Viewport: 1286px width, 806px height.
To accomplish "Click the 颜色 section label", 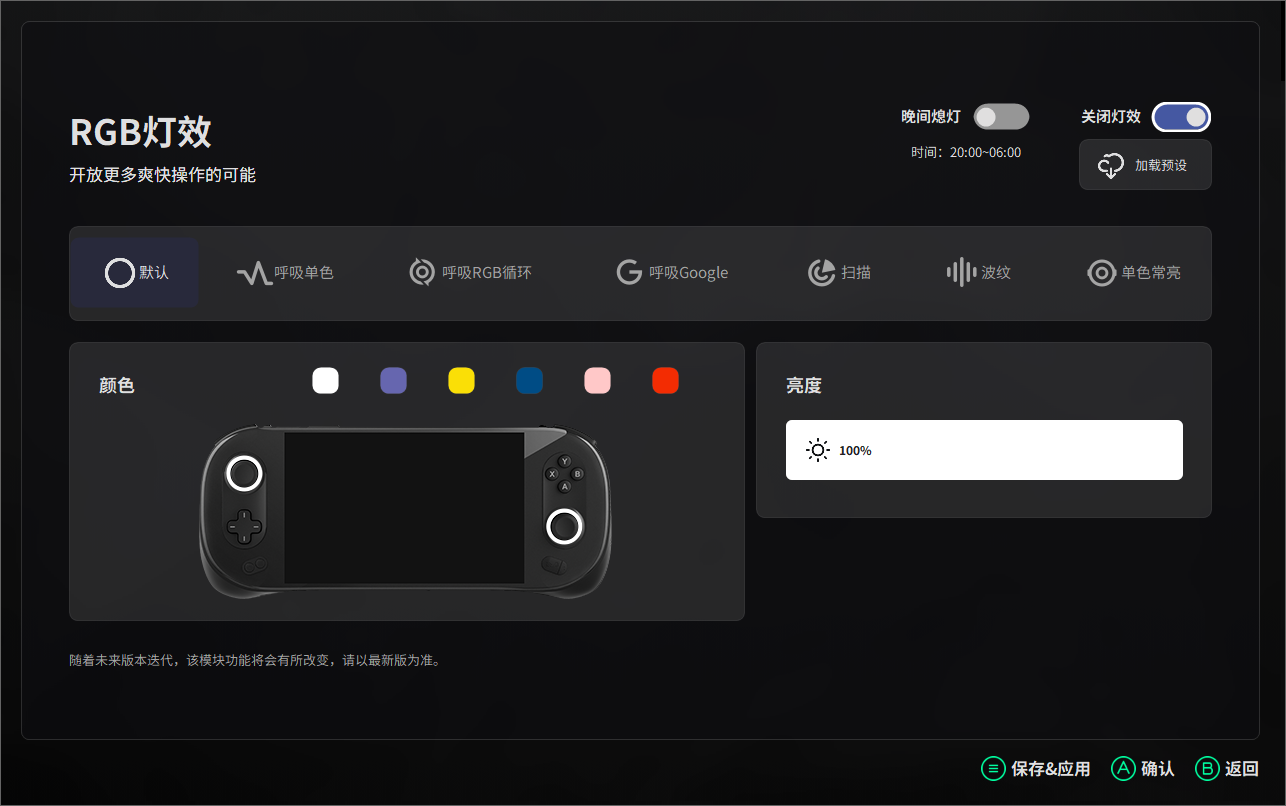I will coord(117,385).
